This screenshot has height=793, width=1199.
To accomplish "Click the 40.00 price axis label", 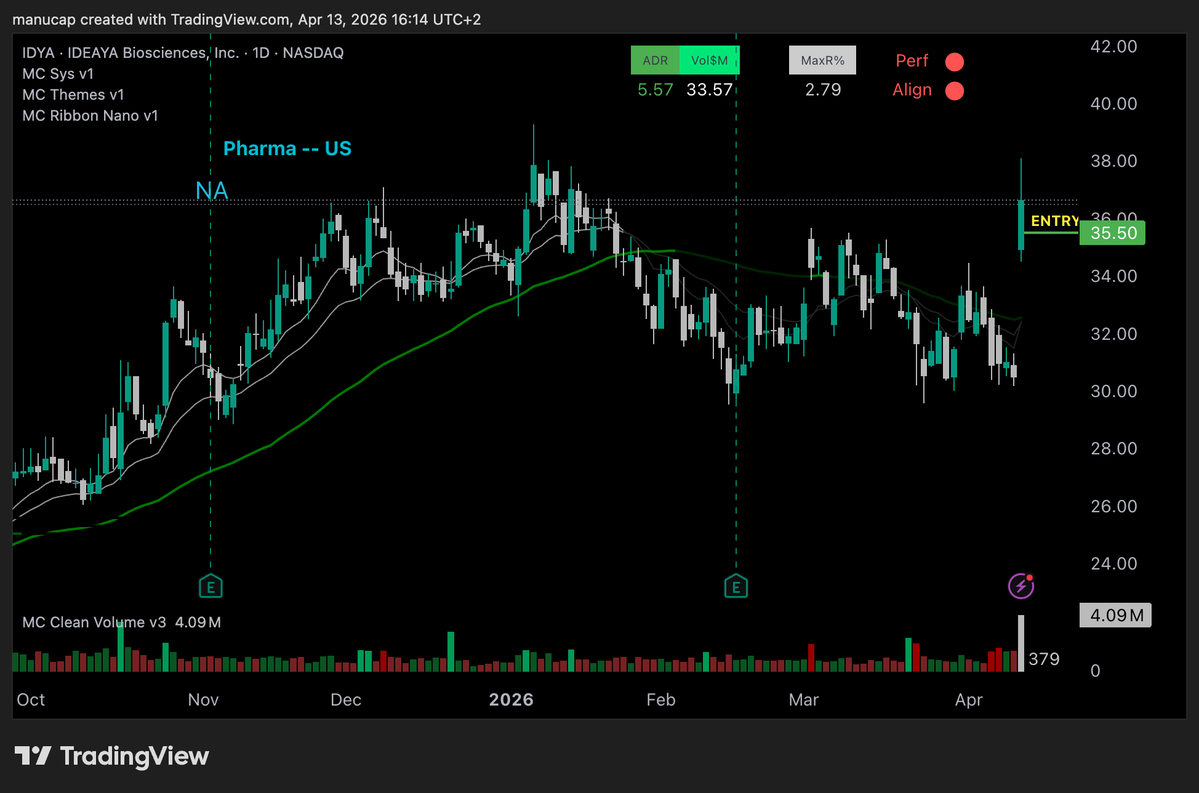I will coord(1113,104).
